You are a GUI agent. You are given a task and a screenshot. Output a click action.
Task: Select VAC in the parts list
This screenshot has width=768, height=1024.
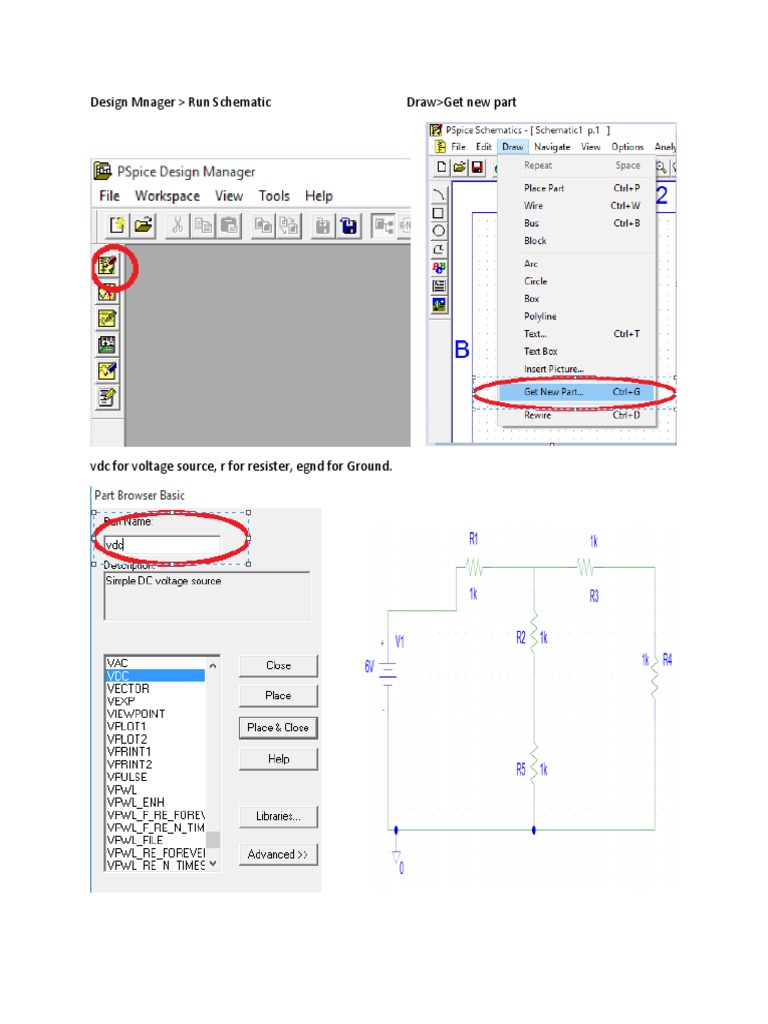(x=155, y=664)
